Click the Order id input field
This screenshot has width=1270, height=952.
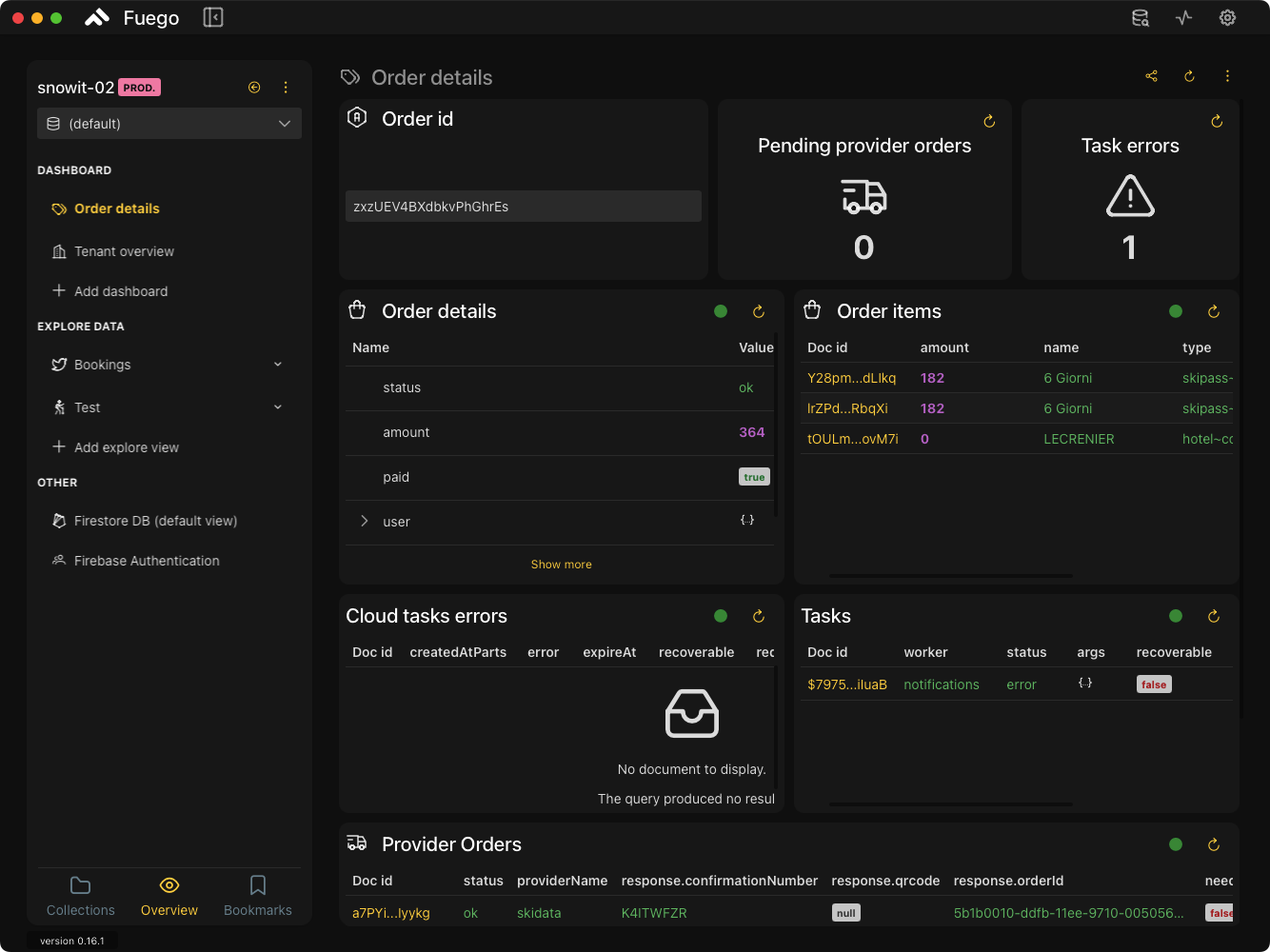[524, 207]
